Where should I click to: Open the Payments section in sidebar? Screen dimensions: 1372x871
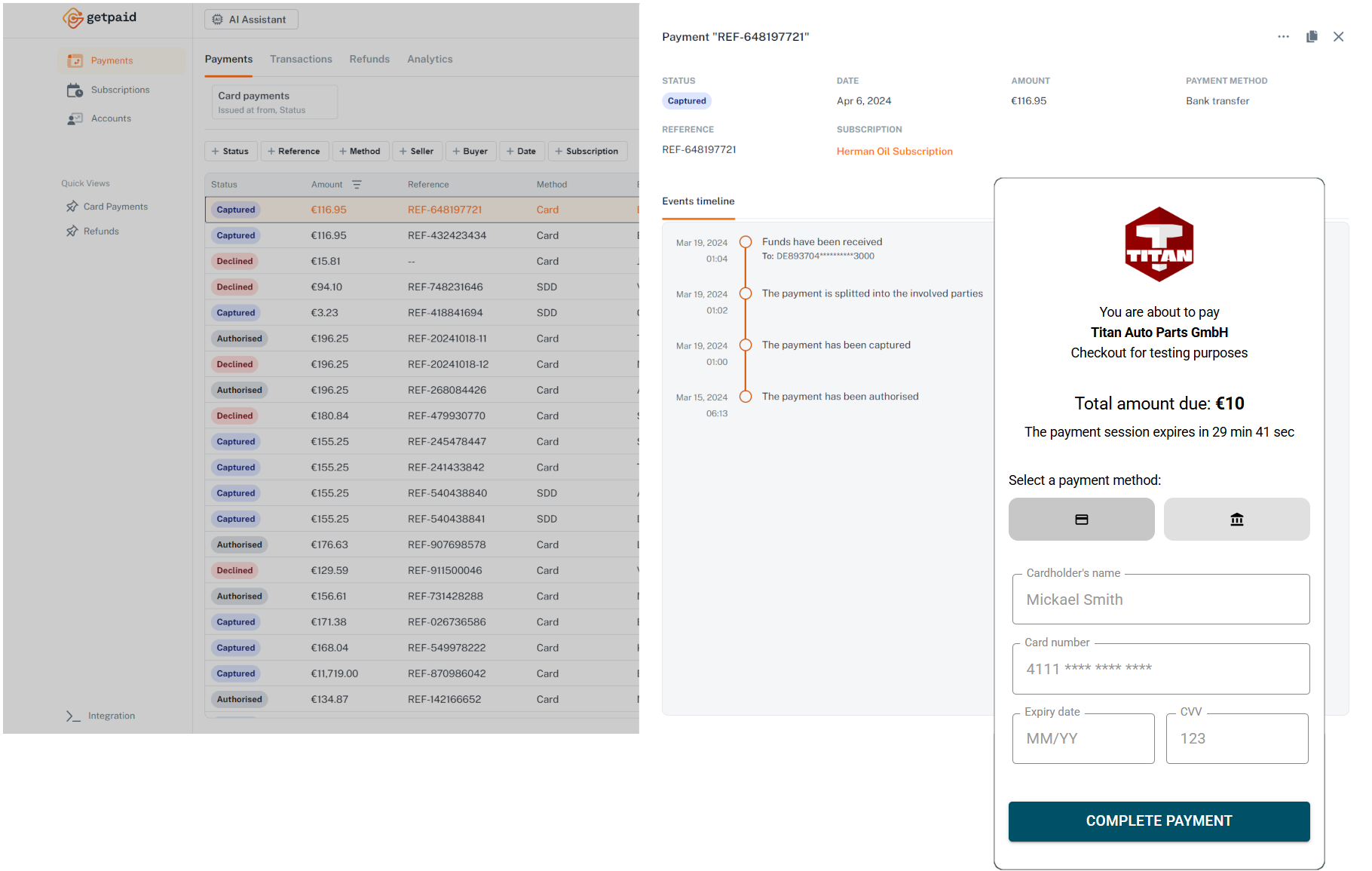click(111, 60)
